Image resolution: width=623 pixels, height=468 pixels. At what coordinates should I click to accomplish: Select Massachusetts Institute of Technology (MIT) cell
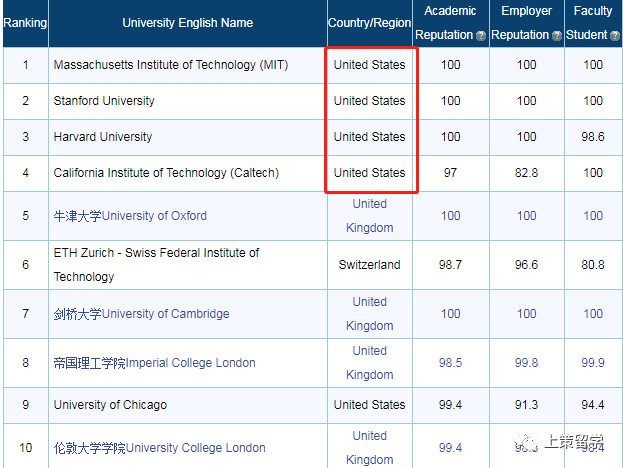coord(188,65)
